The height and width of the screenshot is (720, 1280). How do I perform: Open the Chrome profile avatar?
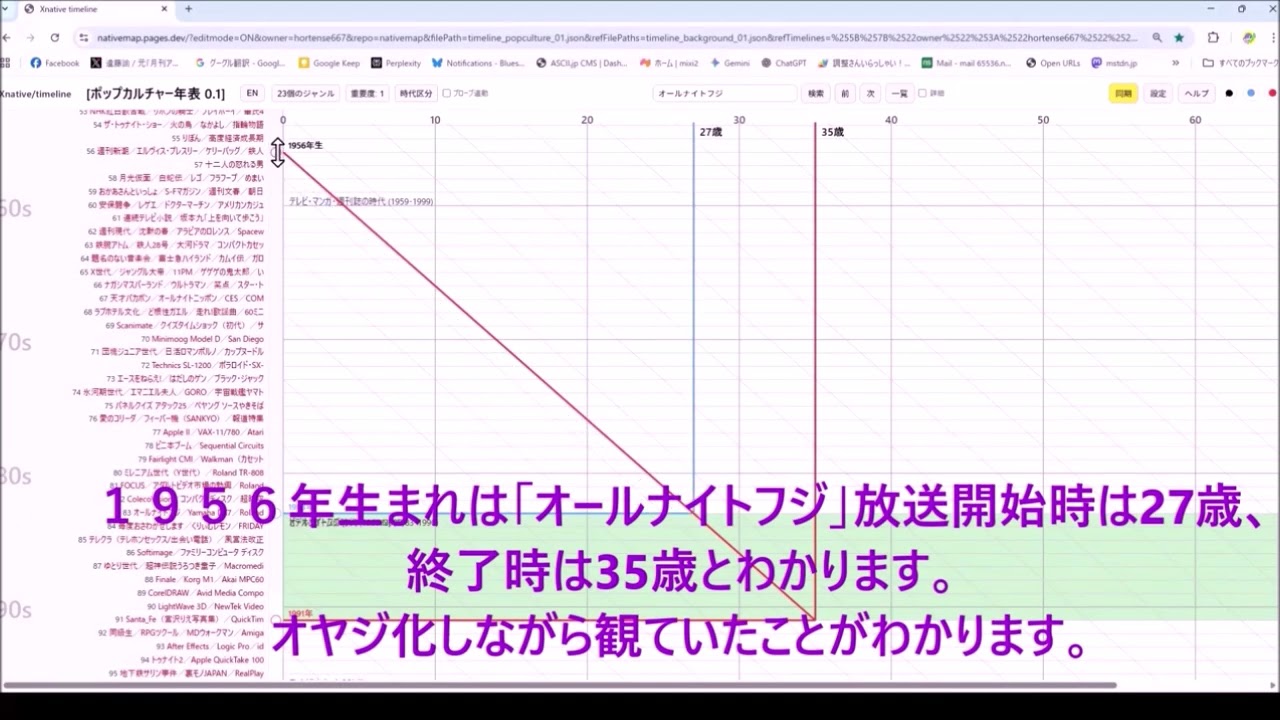pos(1249,37)
